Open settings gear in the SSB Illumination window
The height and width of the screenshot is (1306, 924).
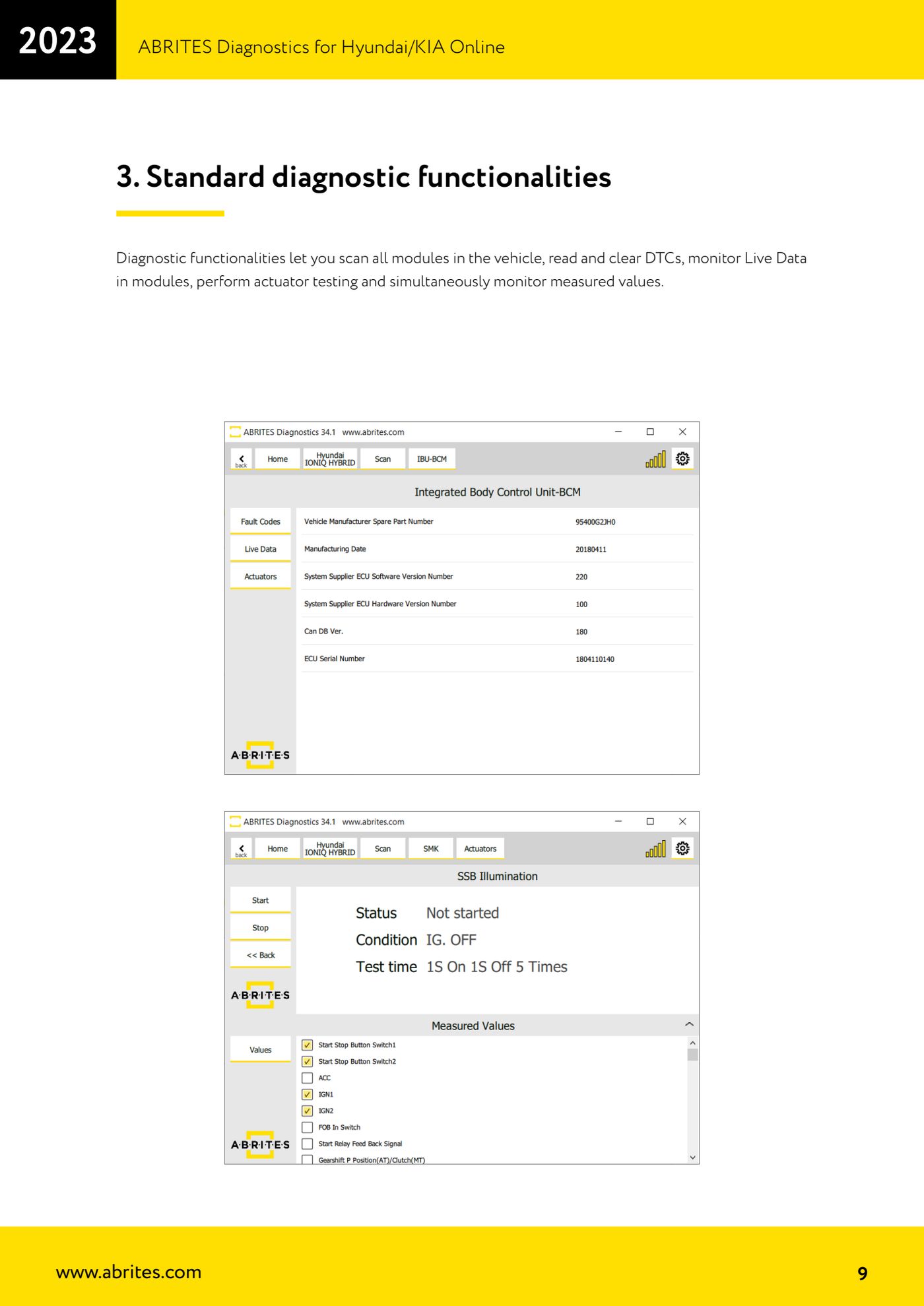(x=682, y=848)
